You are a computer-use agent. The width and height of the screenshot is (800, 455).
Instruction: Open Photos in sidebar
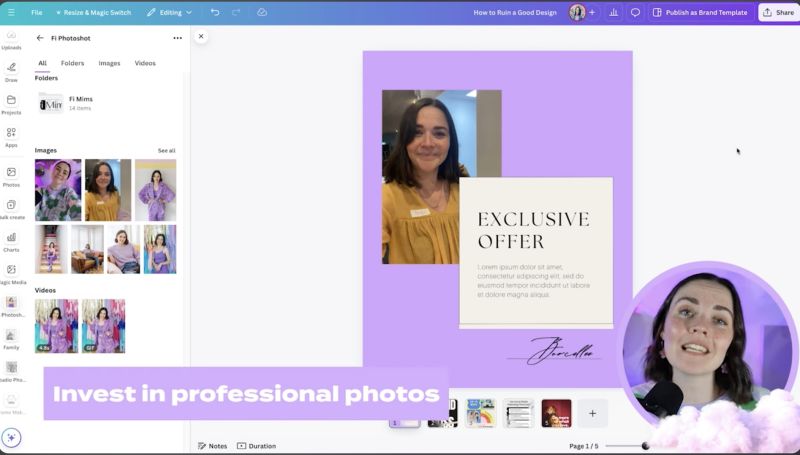(11, 177)
